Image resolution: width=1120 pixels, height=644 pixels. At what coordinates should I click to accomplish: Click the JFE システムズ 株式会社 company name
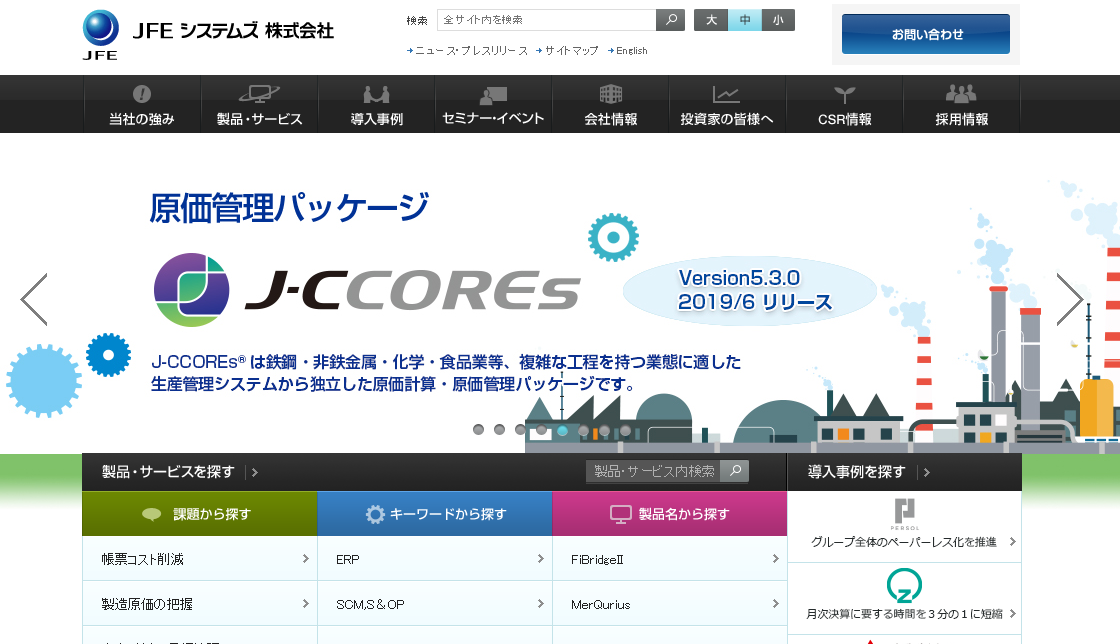(x=233, y=31)
